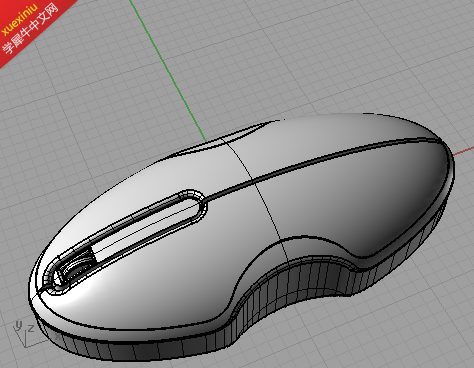474x368 pixels.
Task: Select the dark ribbed scroll wheel
Action: [76, 267]
